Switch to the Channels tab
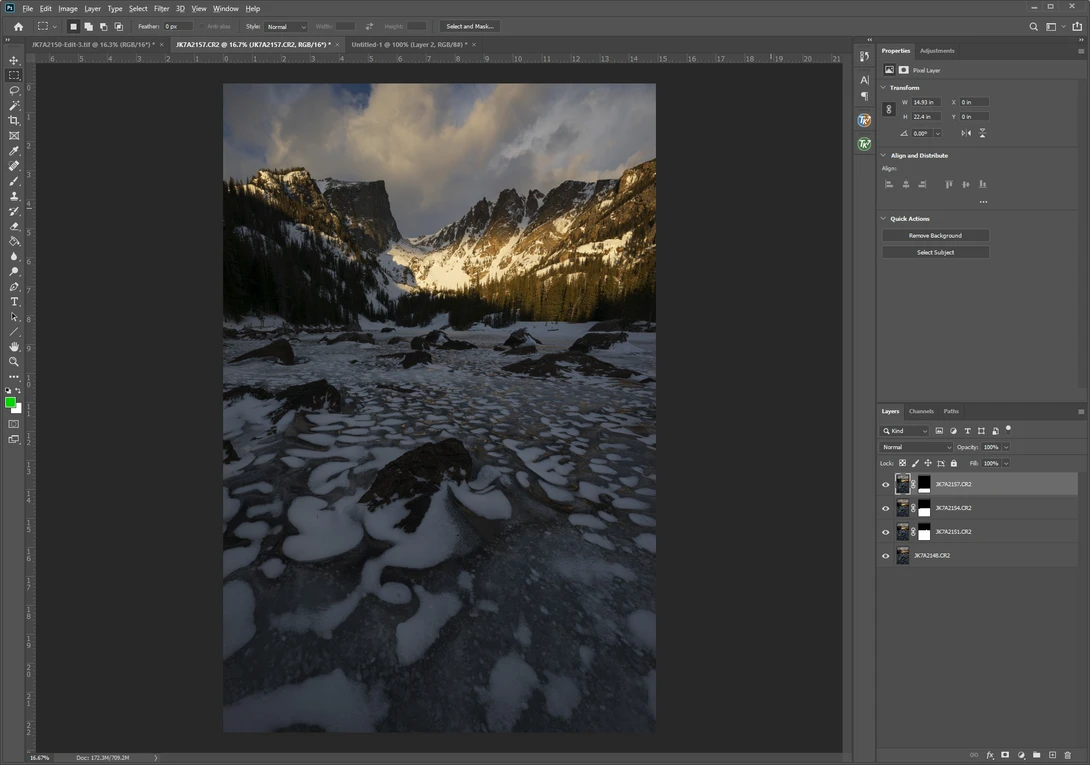This screenshot has height=765, width=1090. tap(921, 411)
